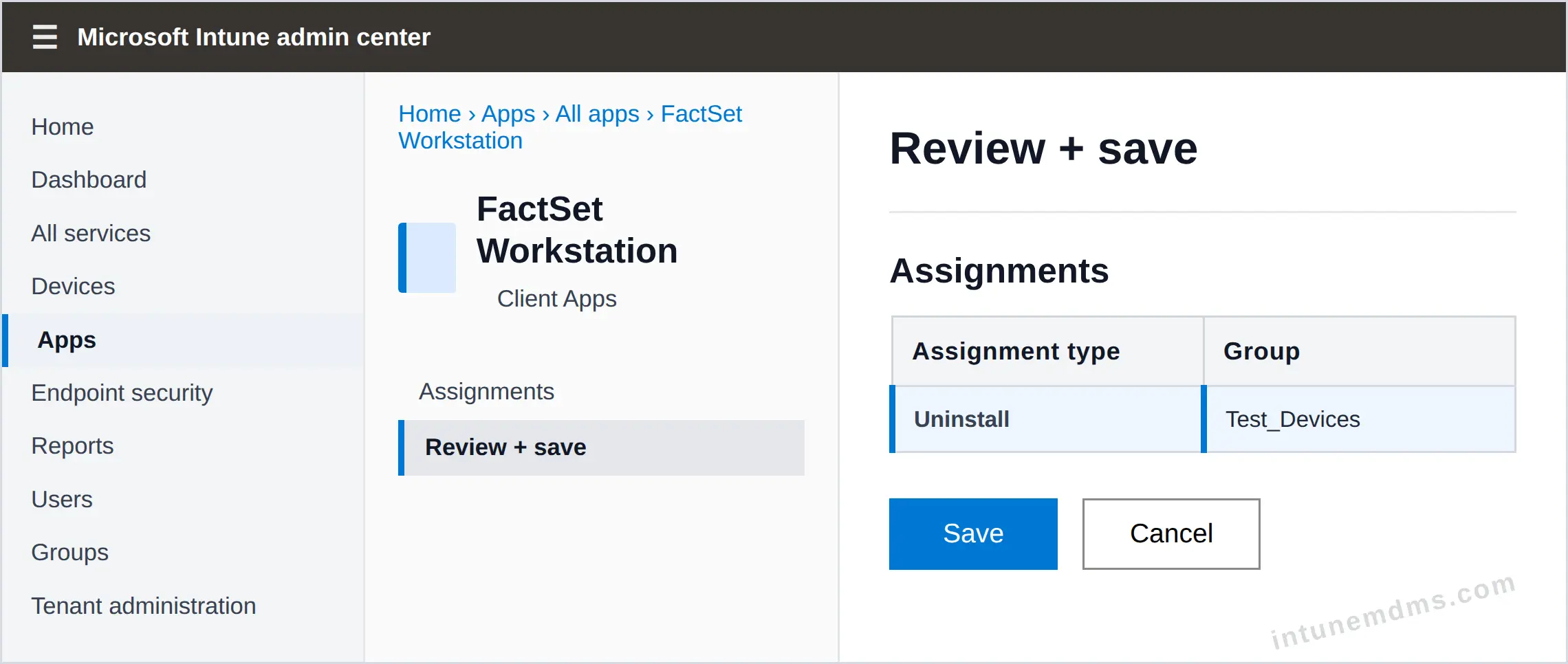Click the Review + save page heading
1568x664 pixels.
1043,148
